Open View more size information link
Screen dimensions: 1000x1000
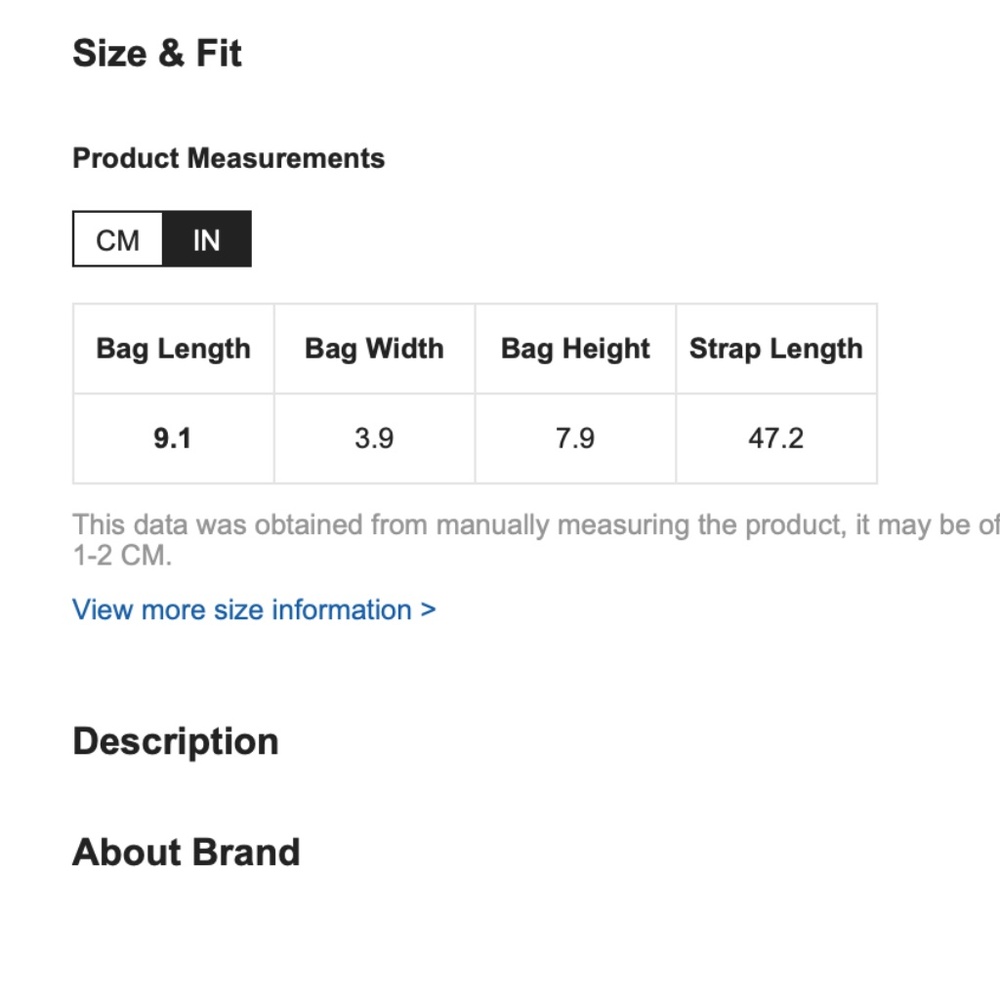(254, 610)
